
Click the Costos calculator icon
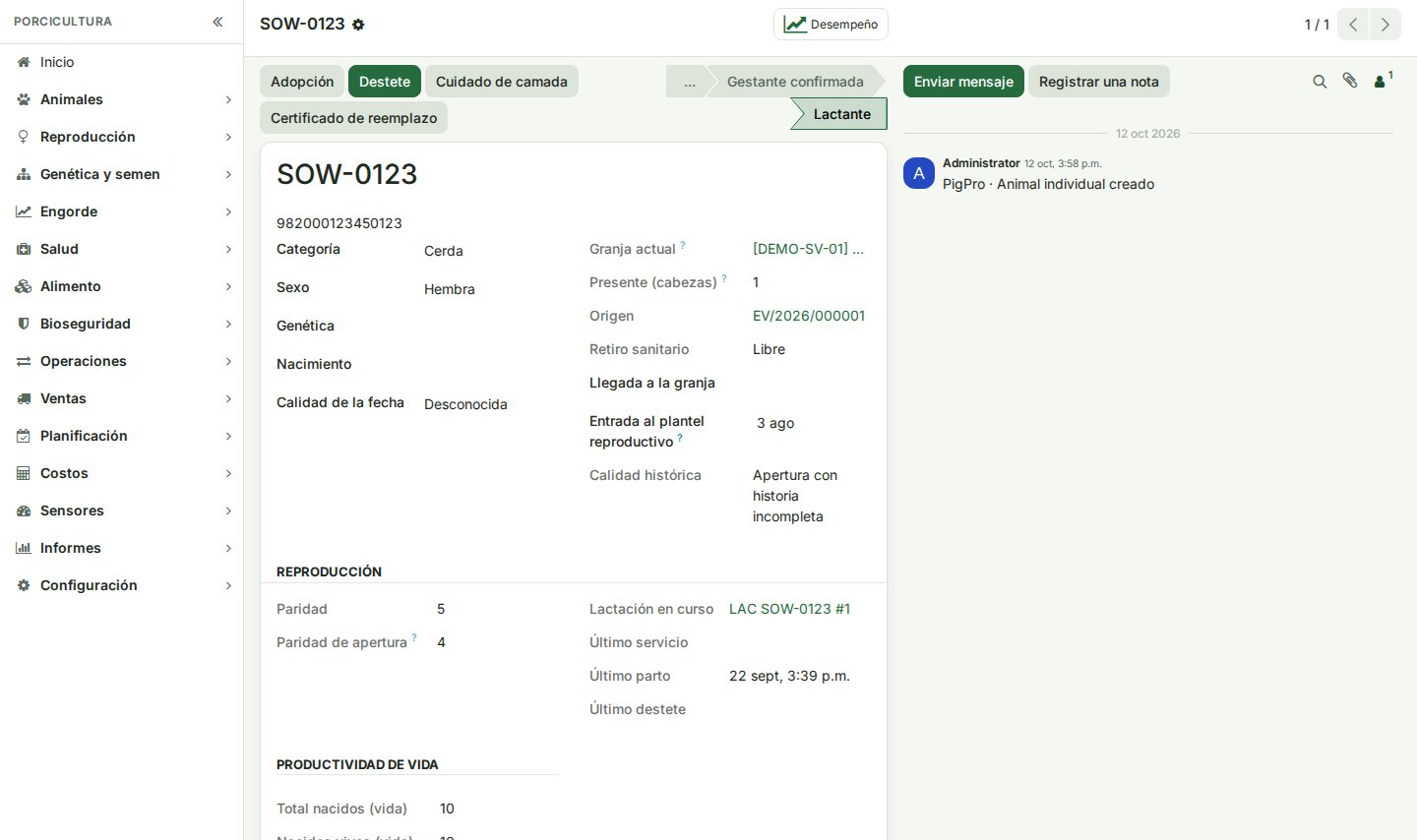coord(24,473)
